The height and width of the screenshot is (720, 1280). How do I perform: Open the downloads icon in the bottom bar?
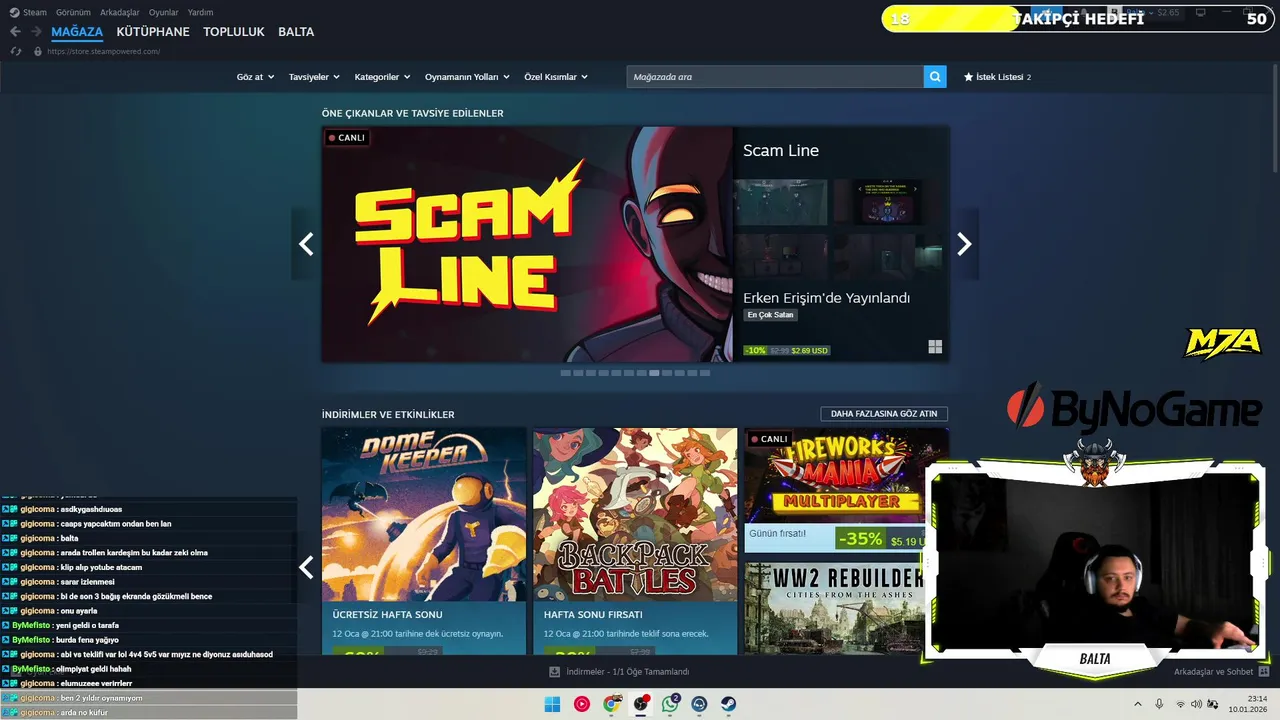pos(555,672)
